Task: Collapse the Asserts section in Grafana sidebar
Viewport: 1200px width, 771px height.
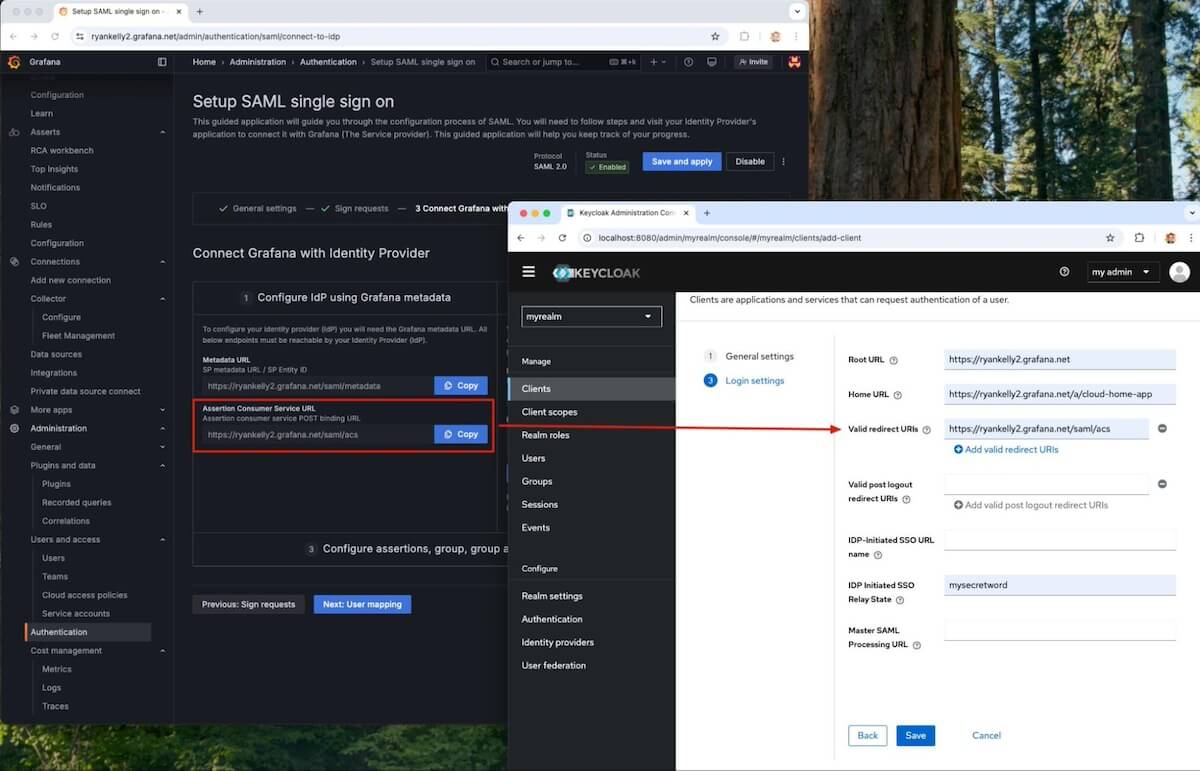Action: click(x=162, y=132)
